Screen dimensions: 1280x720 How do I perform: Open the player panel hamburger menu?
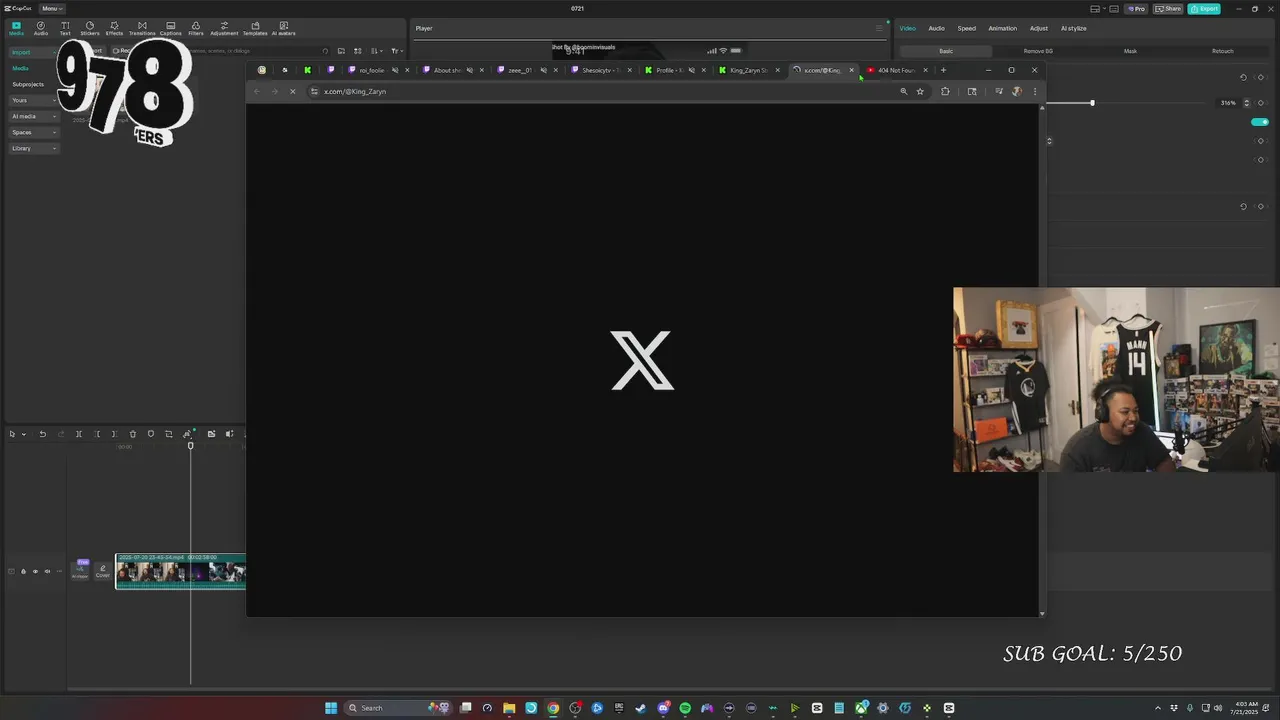click(x=879, y=28)
